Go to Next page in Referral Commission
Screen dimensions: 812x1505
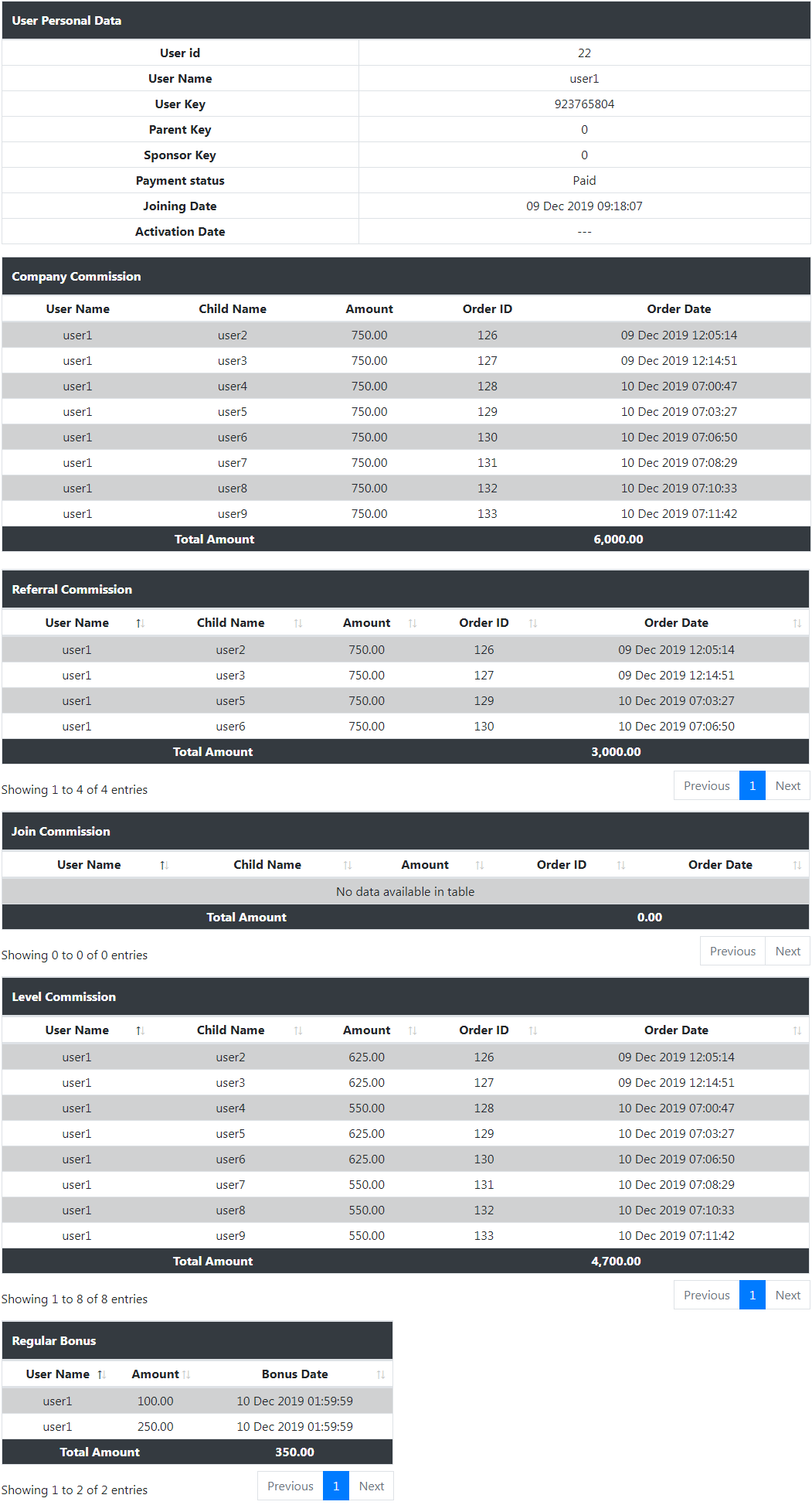(787, 786)
